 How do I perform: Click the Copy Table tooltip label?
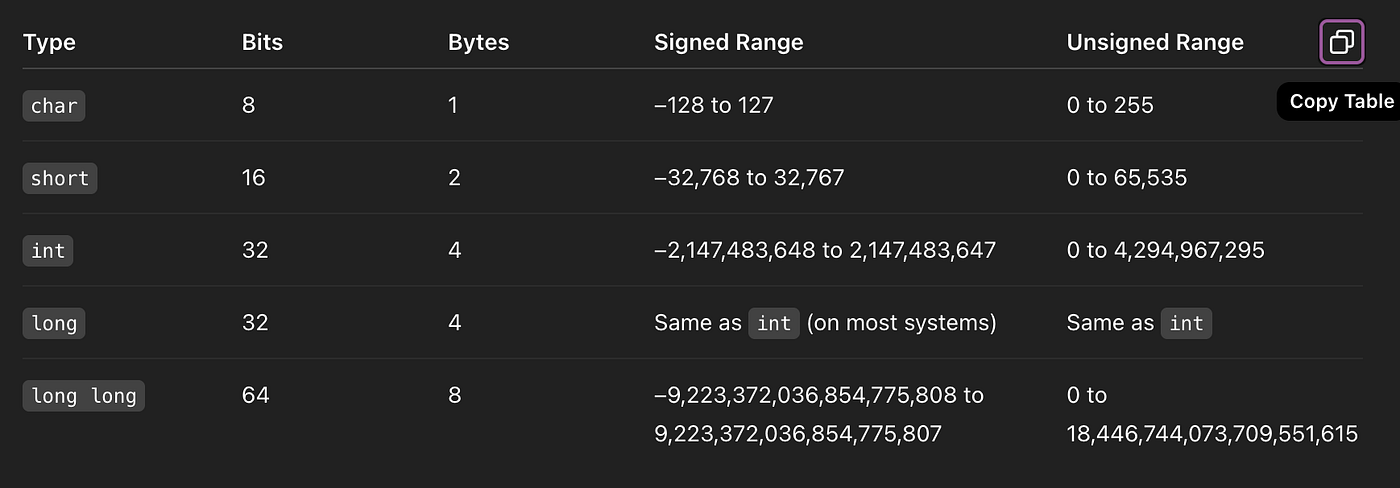(1340, 101)
